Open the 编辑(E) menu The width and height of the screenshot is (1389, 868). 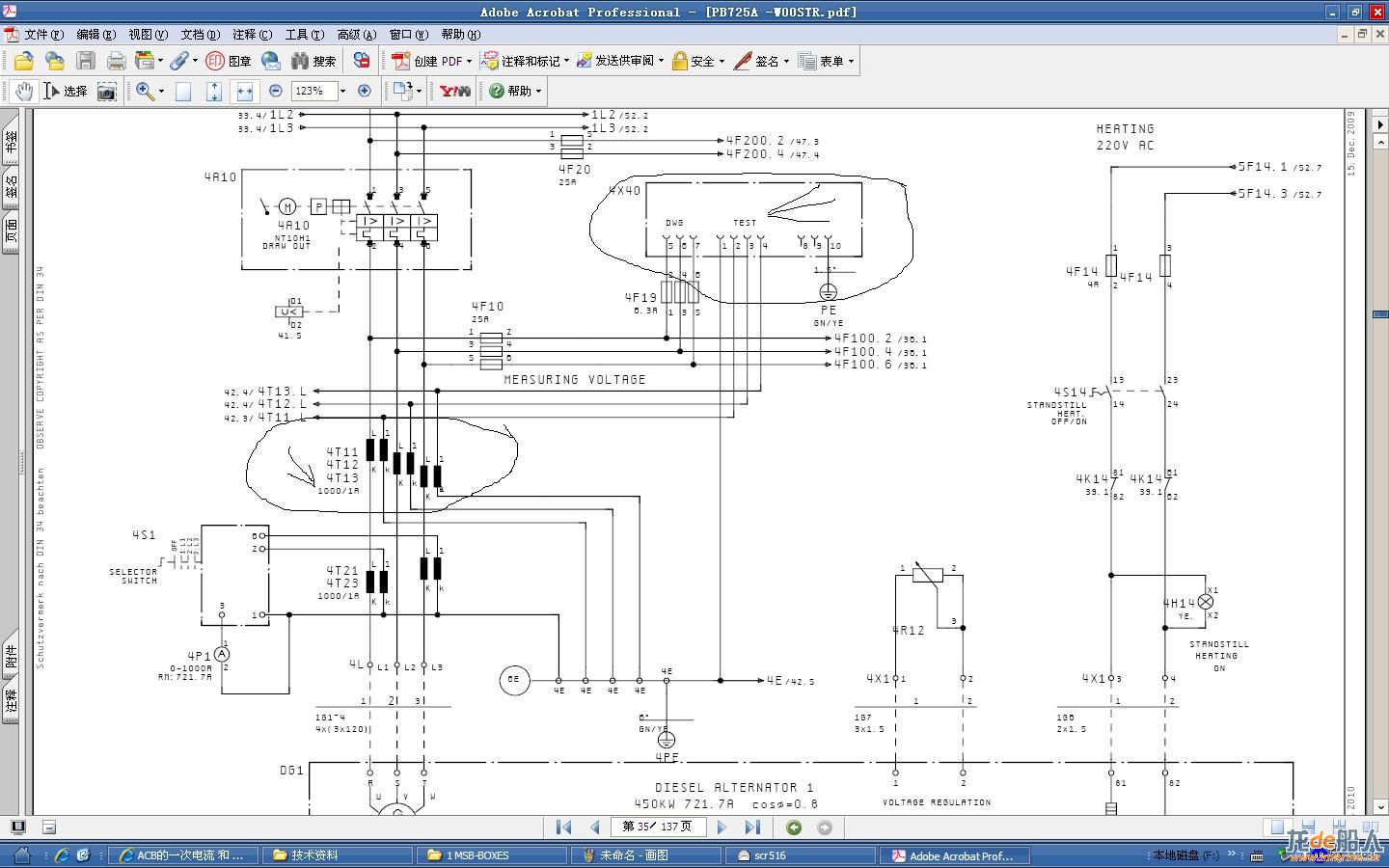coord(95,34)
